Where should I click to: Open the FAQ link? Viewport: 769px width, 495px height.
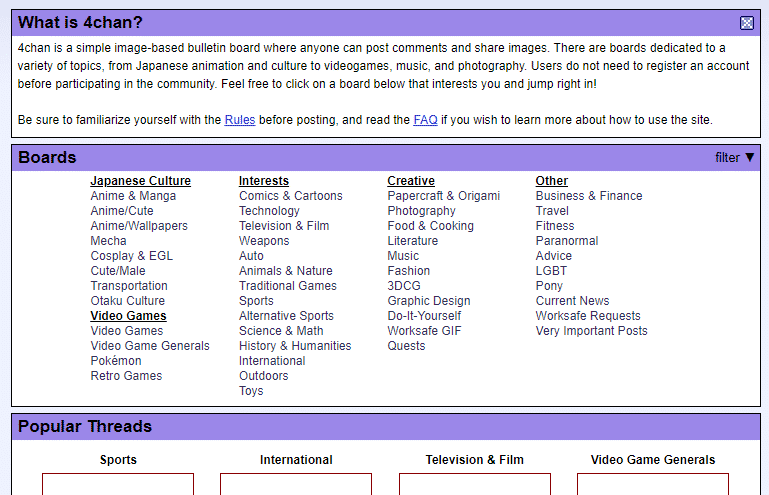[x=425, y=120]
